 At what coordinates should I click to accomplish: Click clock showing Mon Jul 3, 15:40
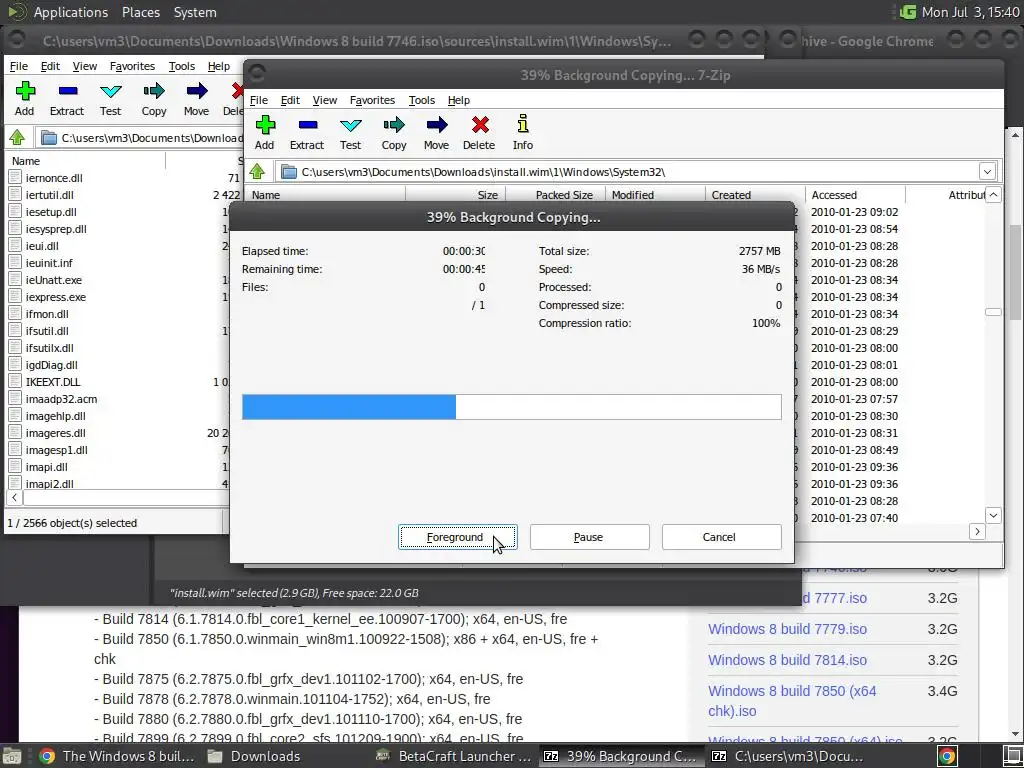point(970,12)
